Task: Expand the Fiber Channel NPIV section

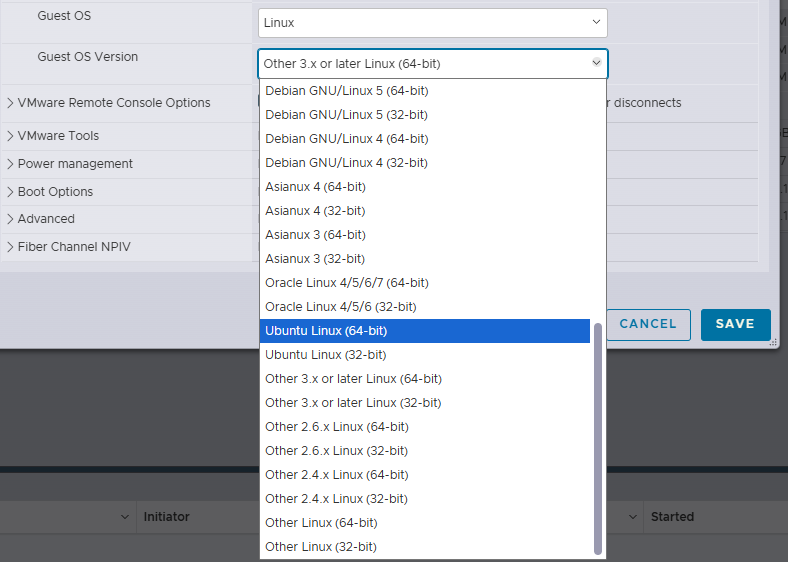Action: pos(10,247)
